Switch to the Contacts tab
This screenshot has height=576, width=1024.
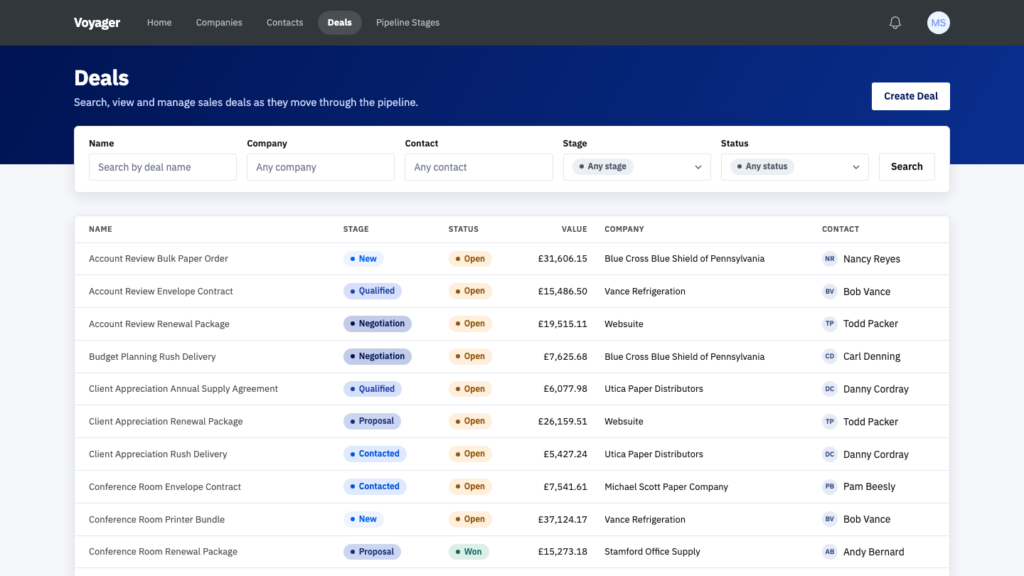pos(285,23)
